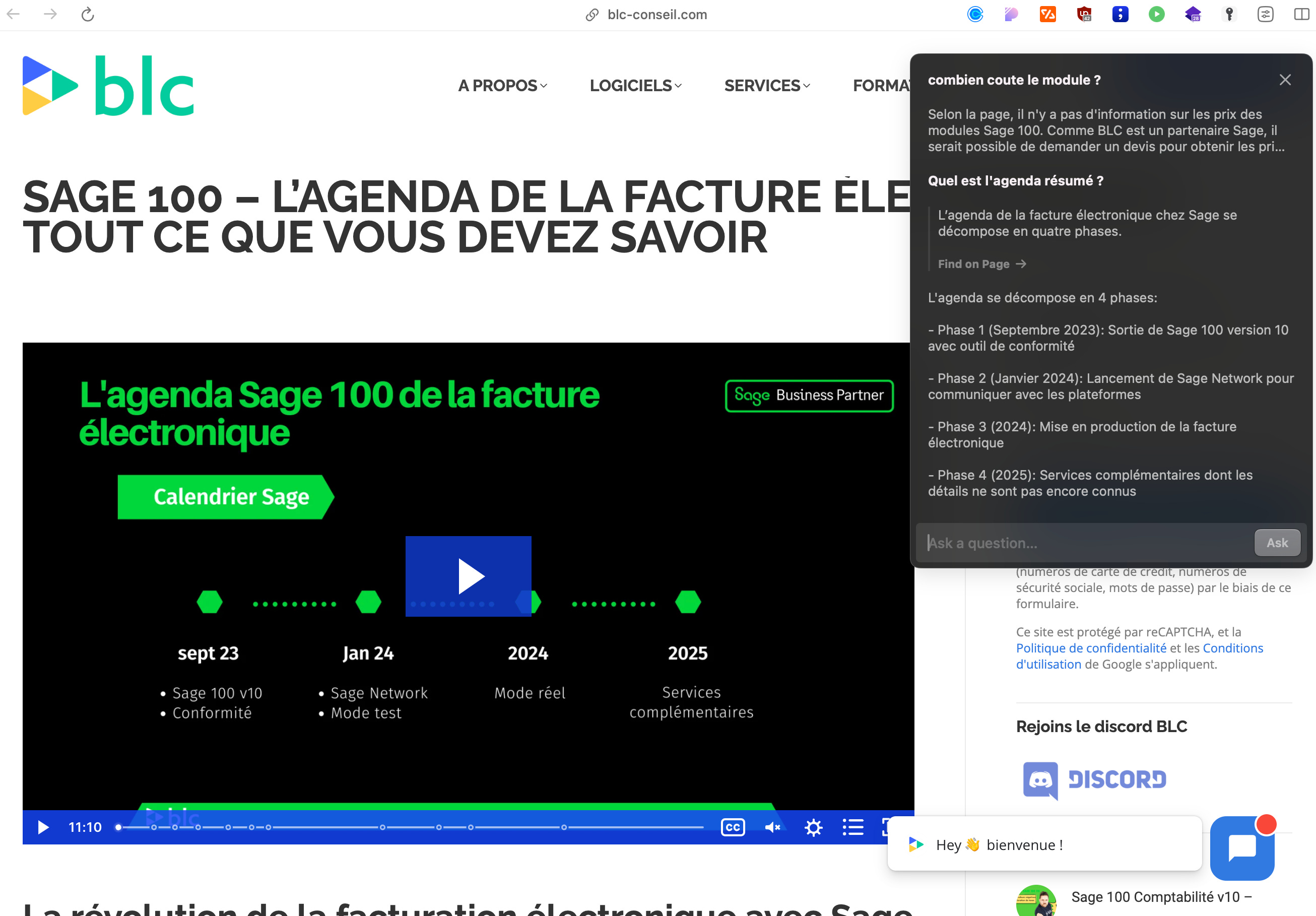The width and height of the screenshot is (1316, 916).
Task: Click the Calendrier Sage label in video
Action: tap(225, 496)
